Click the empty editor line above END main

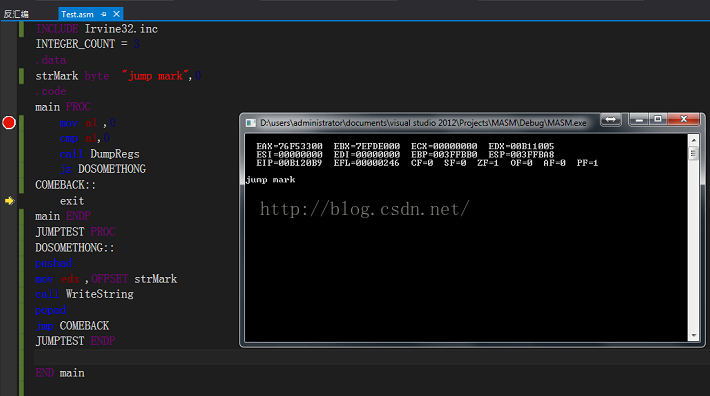[x=371, y=357]
